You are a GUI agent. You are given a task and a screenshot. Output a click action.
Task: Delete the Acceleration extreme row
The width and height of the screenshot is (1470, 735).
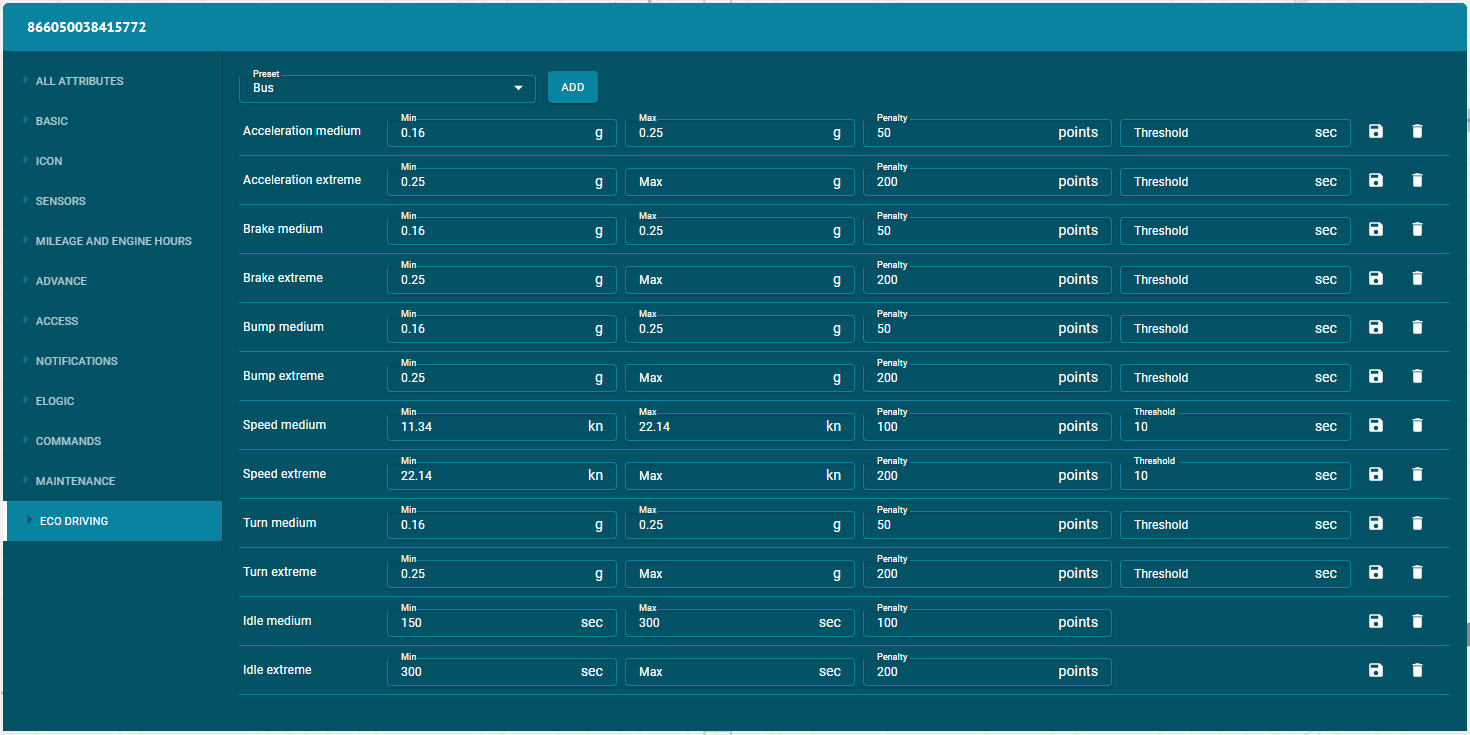tap(1417, 180)
